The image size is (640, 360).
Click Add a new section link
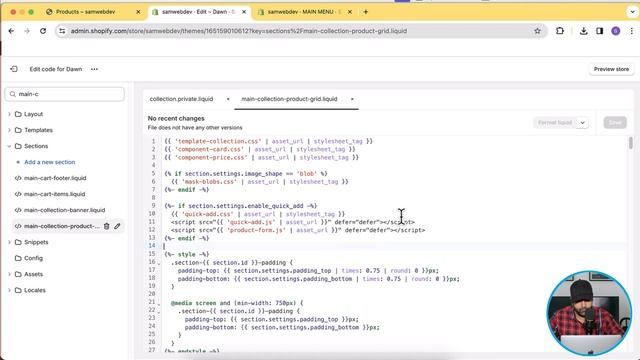pos(49,162)
